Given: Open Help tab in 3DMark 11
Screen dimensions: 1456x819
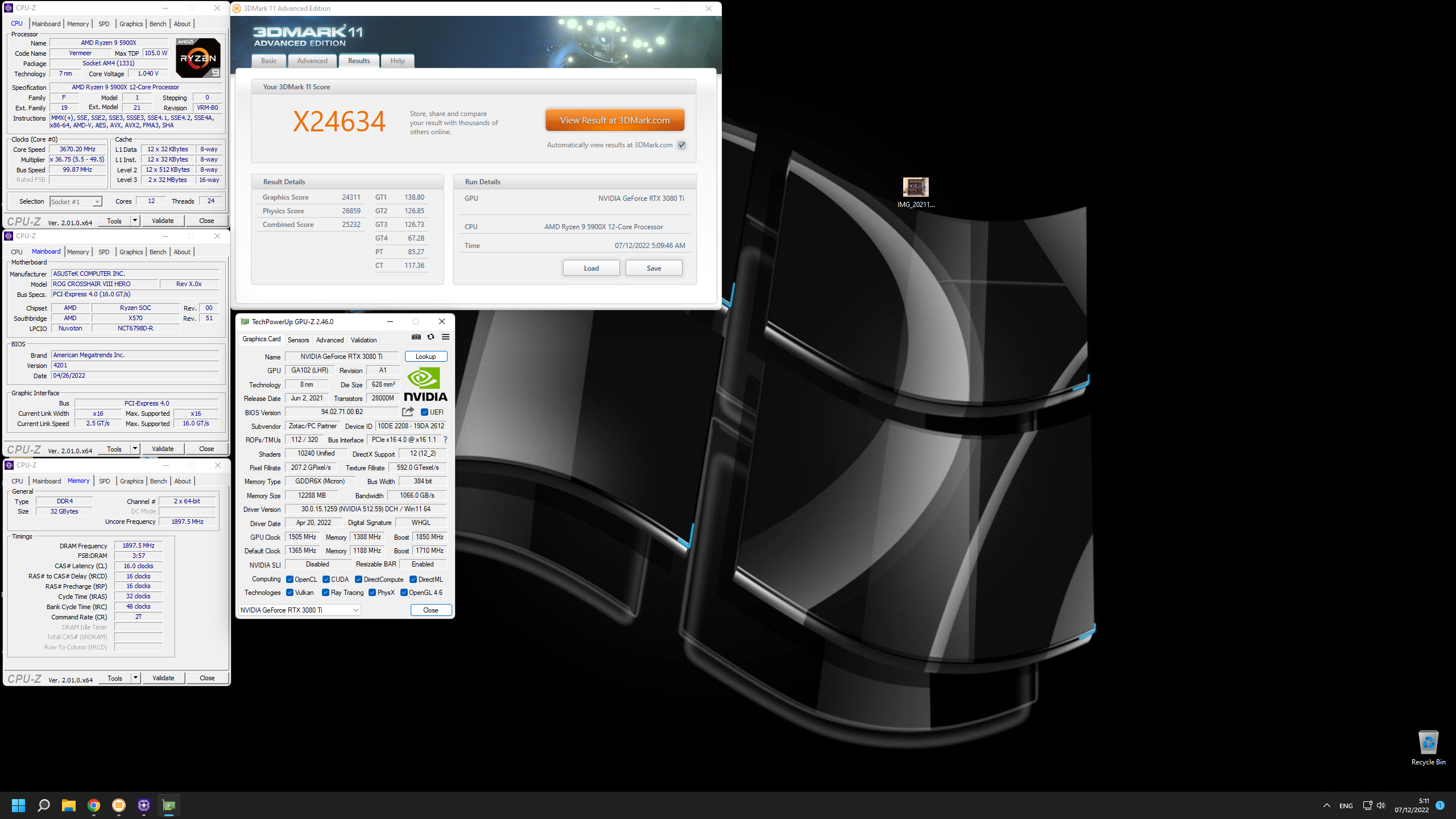Looking at the screenshot, I should coord(398,61).
